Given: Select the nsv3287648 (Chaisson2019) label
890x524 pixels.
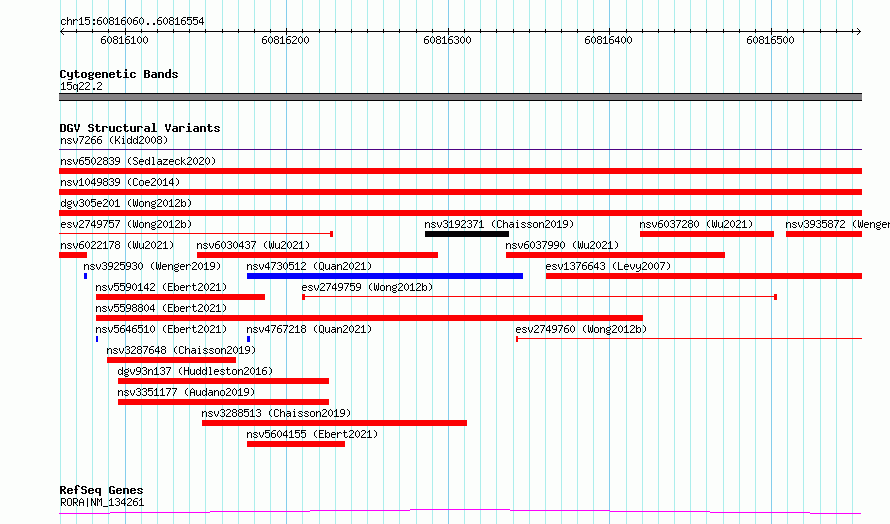Looking at the screenshot, I should click(181, 350).
